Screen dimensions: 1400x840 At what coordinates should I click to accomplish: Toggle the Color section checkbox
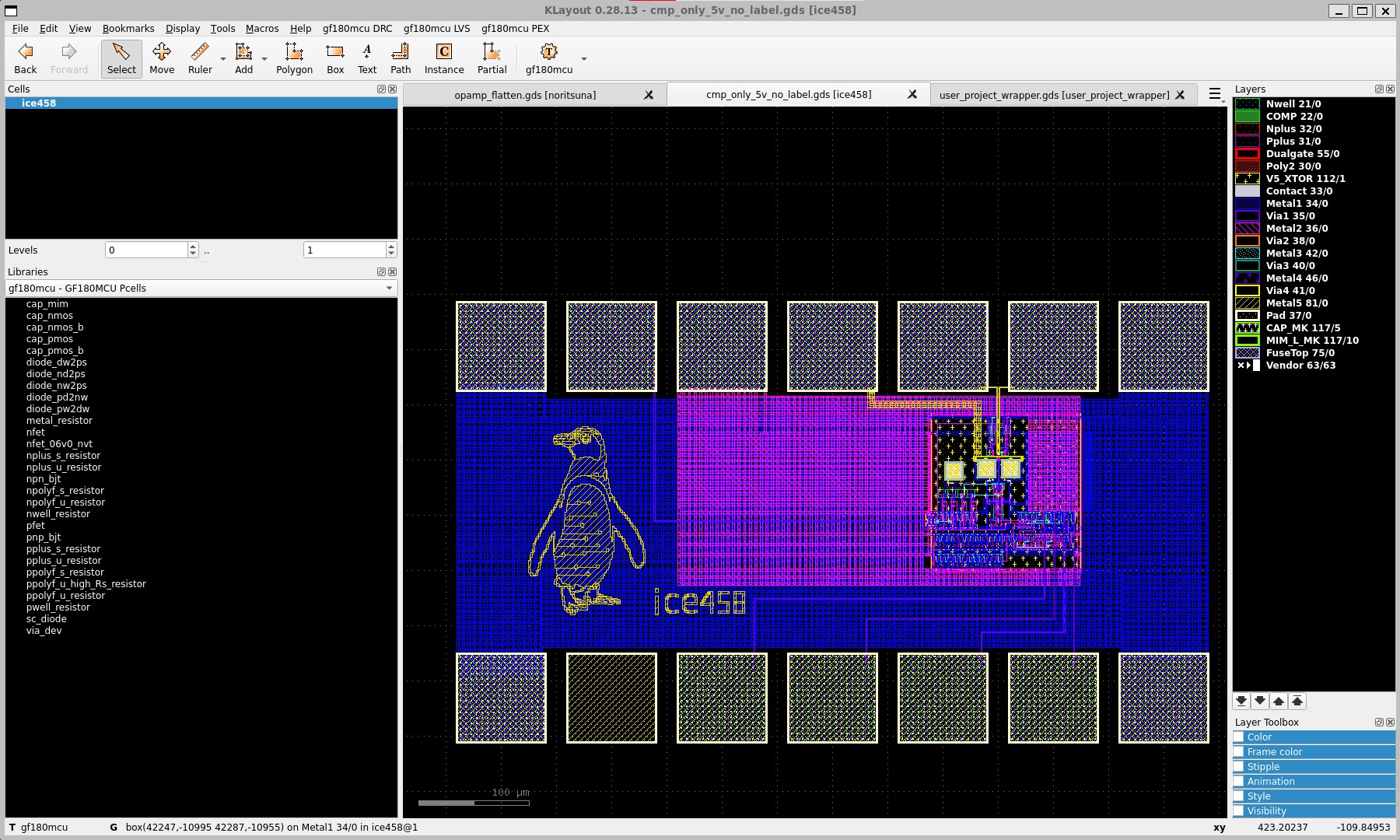point(1239,737)
